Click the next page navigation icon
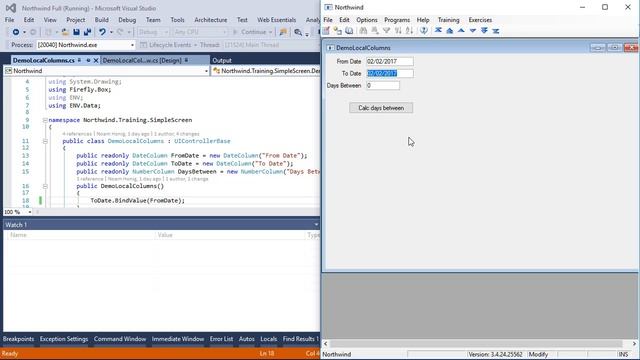Viewport: 640px width, 360px height. (x=484, y=31)
